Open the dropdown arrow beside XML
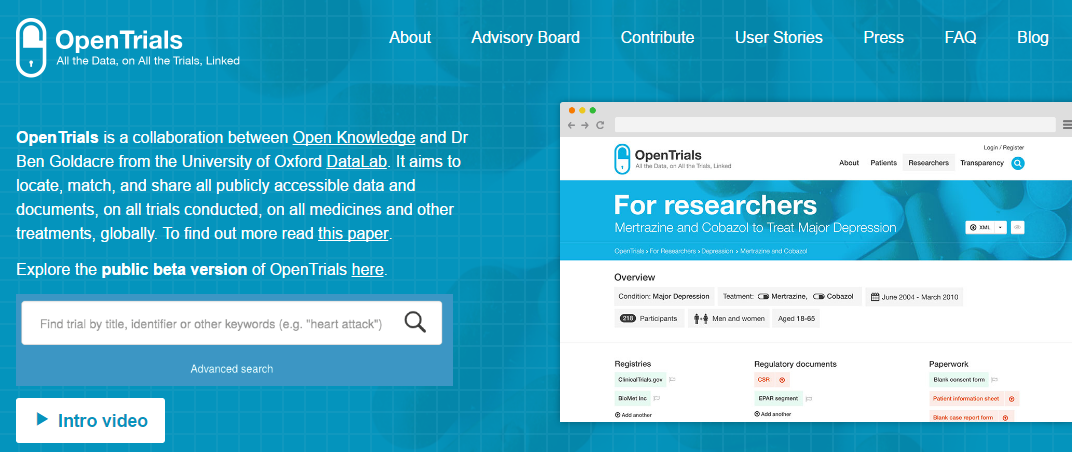 1000,227
